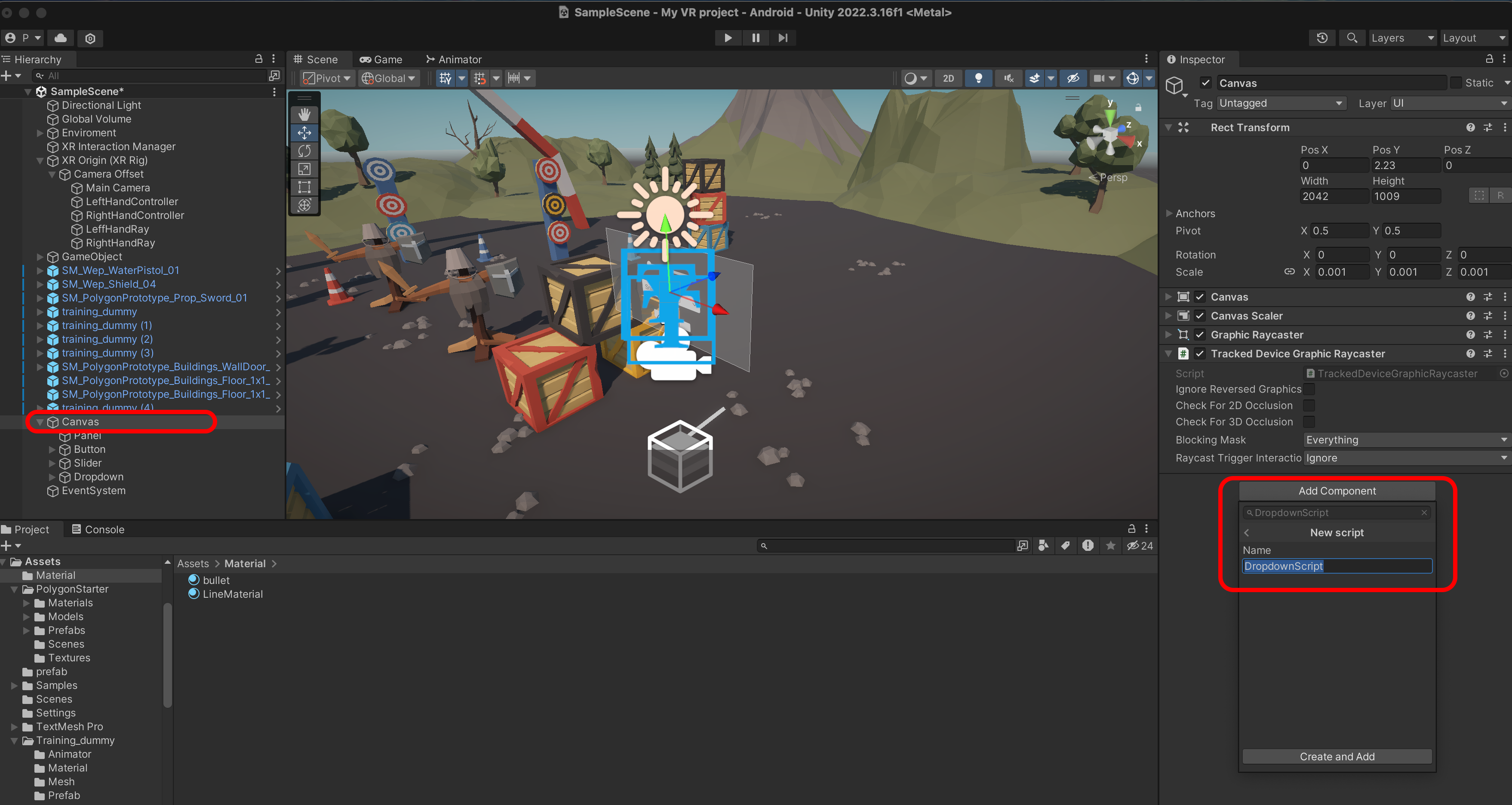Toggle 2D scene view mode
The height and width of the screenshot is (805, 1512).
click(x=948, y=78)
